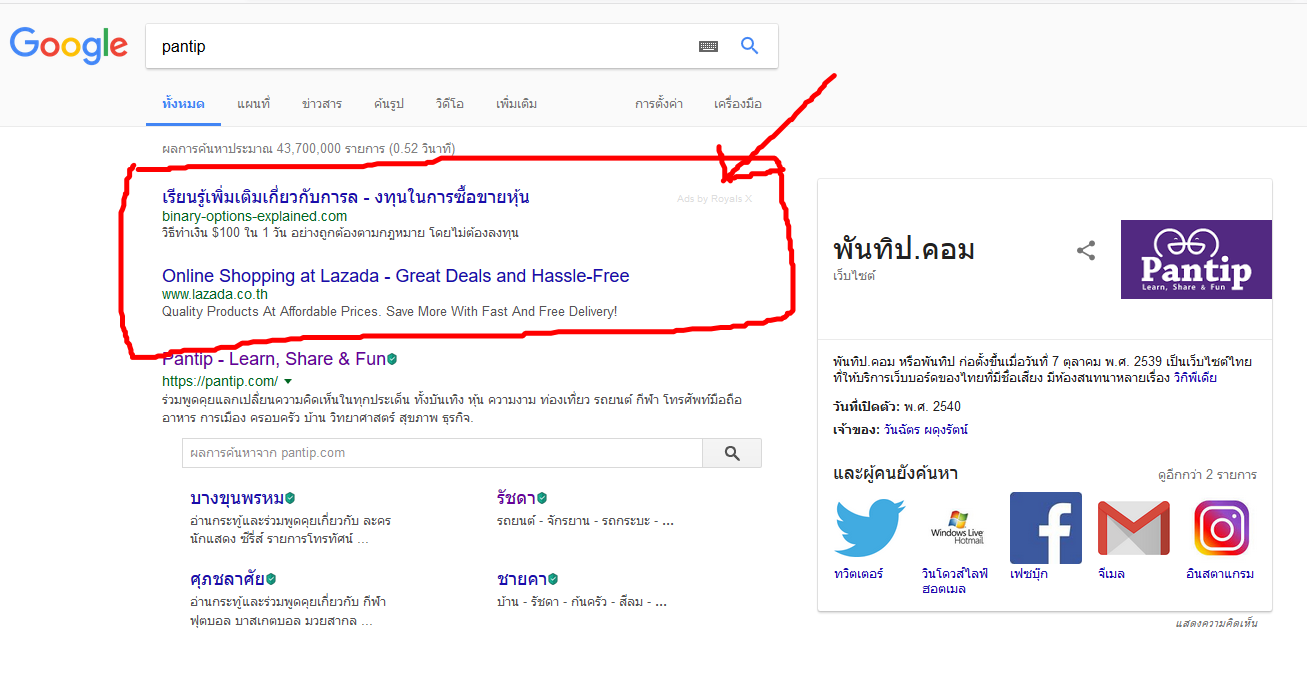Click verified badge beside บางขุนพรหม
The width and height of the screenshot is (1307, 673).
tap(290, 498)
